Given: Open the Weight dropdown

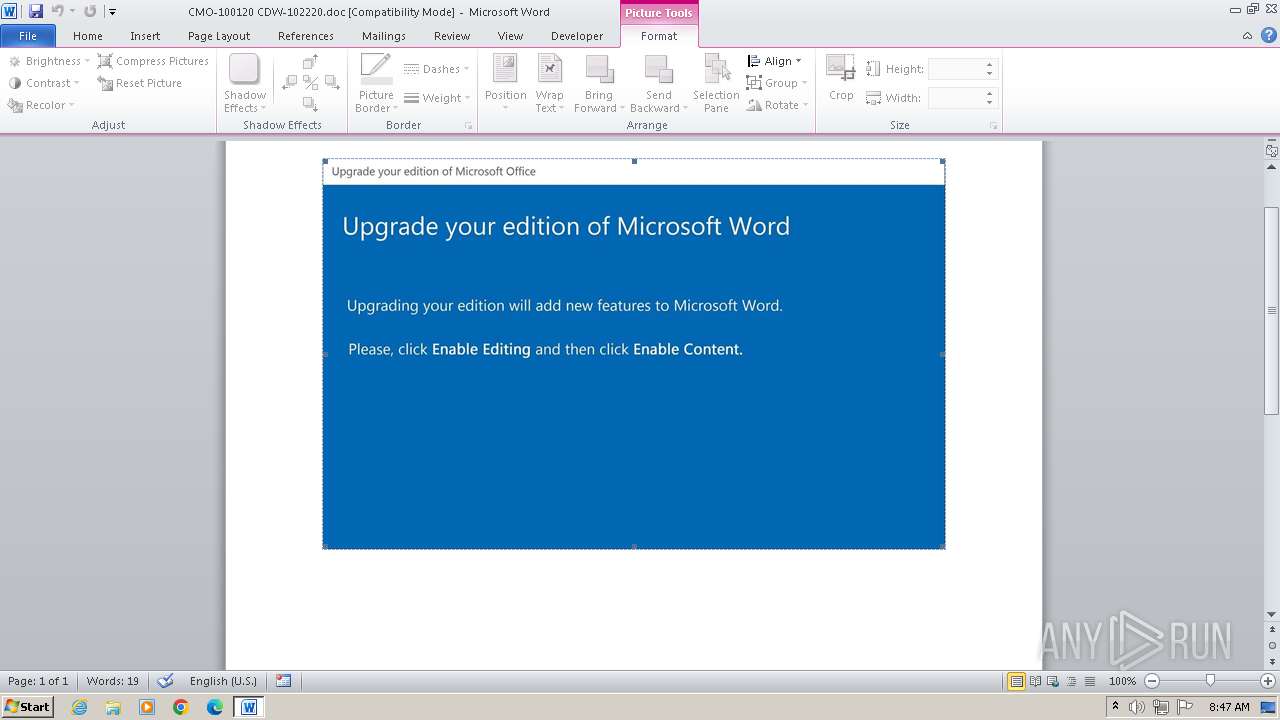Looking at the screenshot, I should pyautogui.click(x=436, y=98).
